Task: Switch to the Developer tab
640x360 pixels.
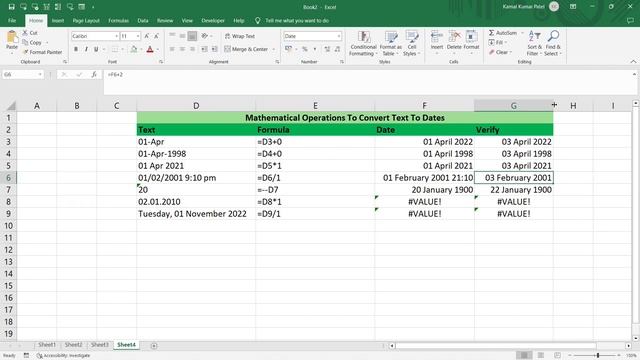Action: click(213, 20)
